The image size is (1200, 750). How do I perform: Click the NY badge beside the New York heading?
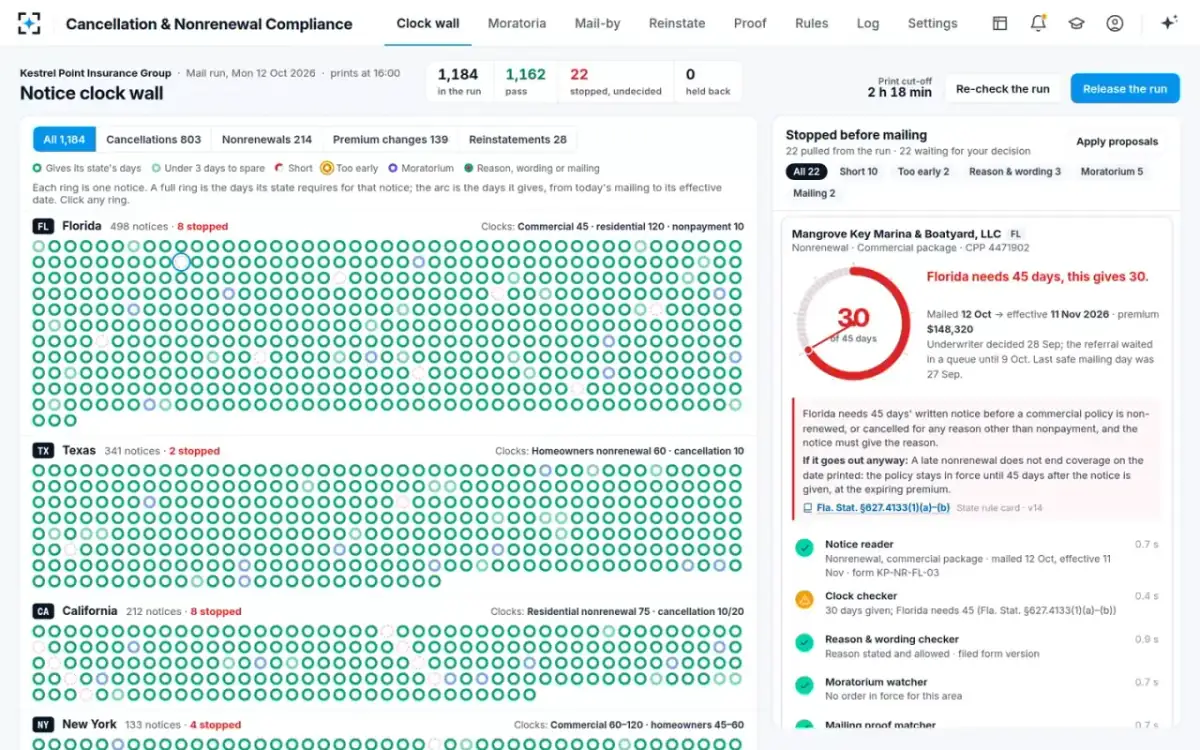pos(43,724)
